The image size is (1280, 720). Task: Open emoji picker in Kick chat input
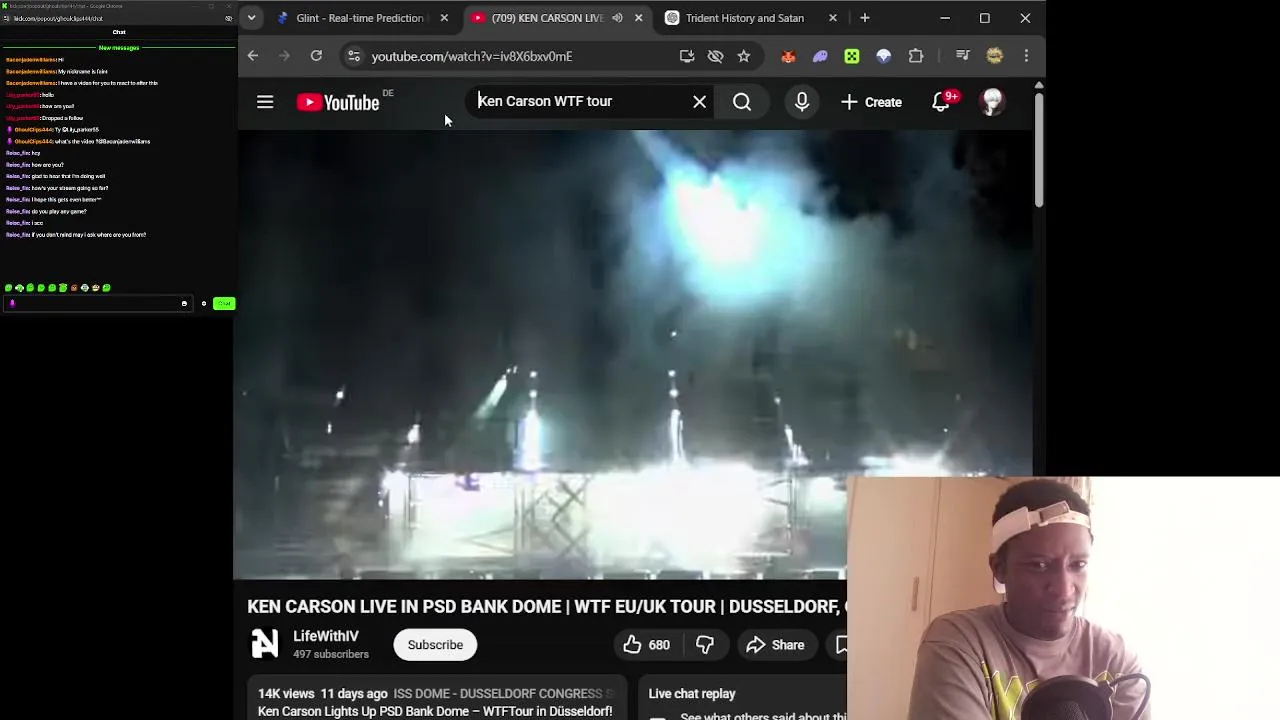[x=184, y=303]
